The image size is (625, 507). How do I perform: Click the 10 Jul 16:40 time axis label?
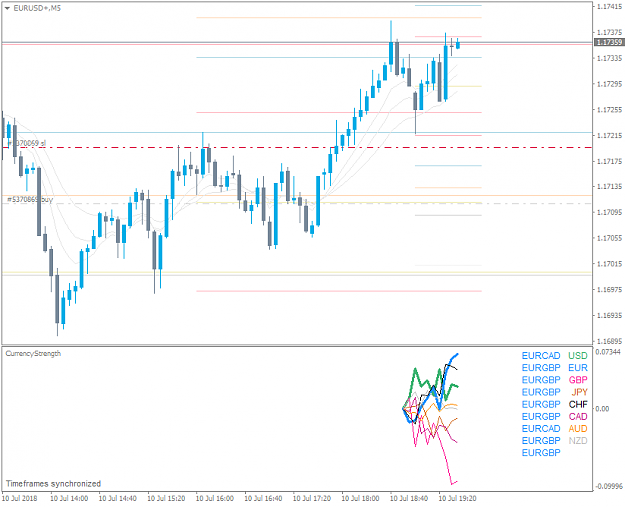tap(263, 498)
